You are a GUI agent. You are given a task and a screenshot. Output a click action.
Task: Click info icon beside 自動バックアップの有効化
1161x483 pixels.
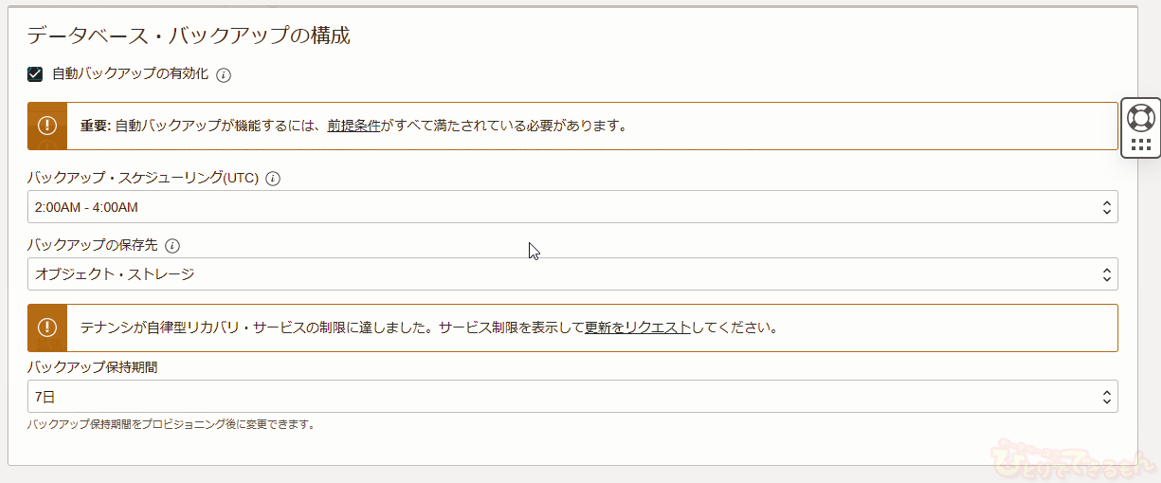[224, 75]
